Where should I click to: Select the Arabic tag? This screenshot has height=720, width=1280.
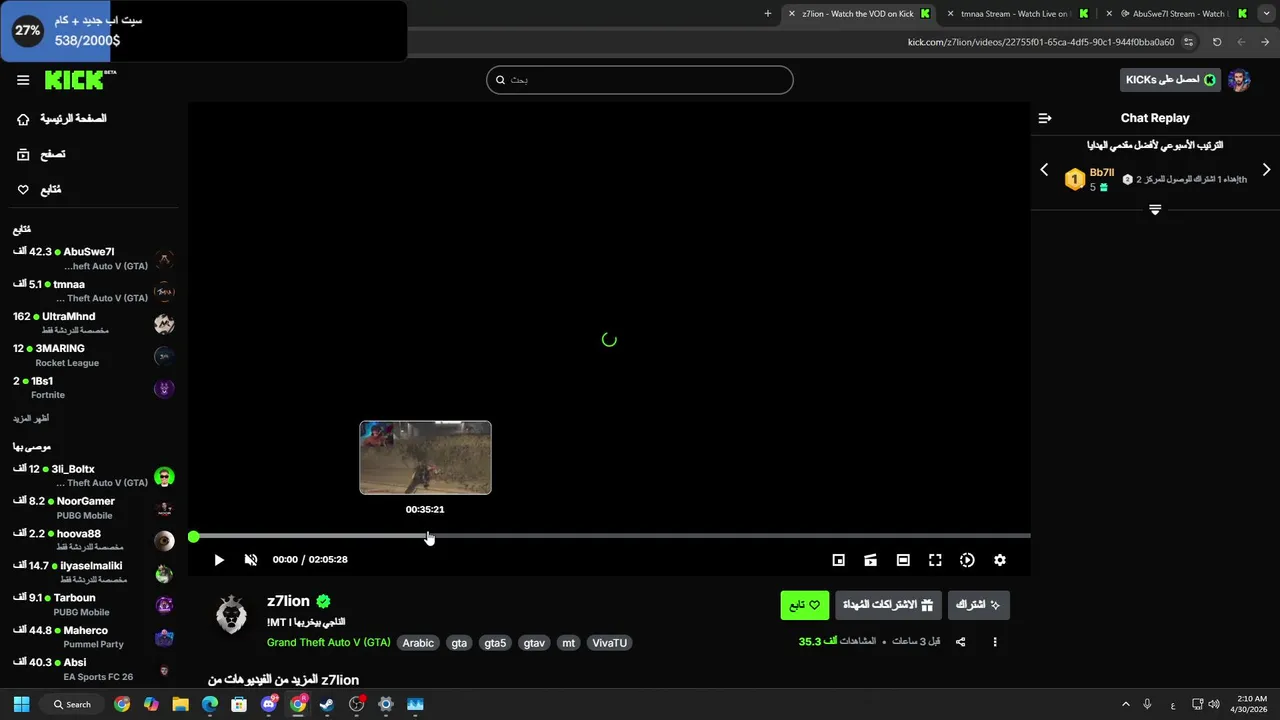point(418,643)
